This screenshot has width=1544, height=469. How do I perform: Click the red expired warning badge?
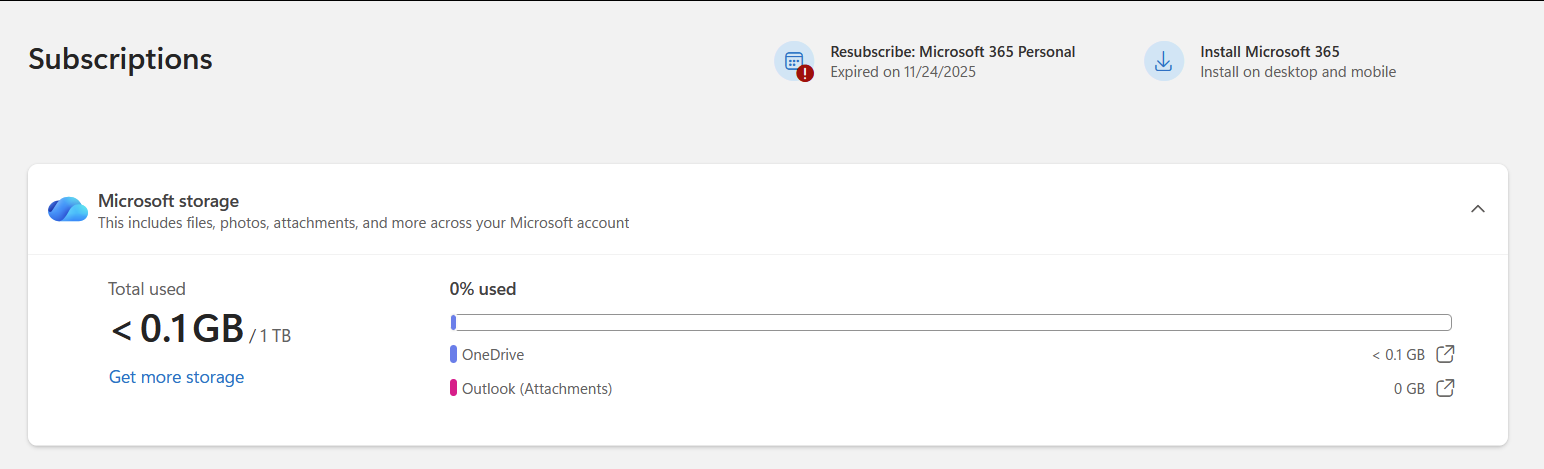[x=805, y=73]
